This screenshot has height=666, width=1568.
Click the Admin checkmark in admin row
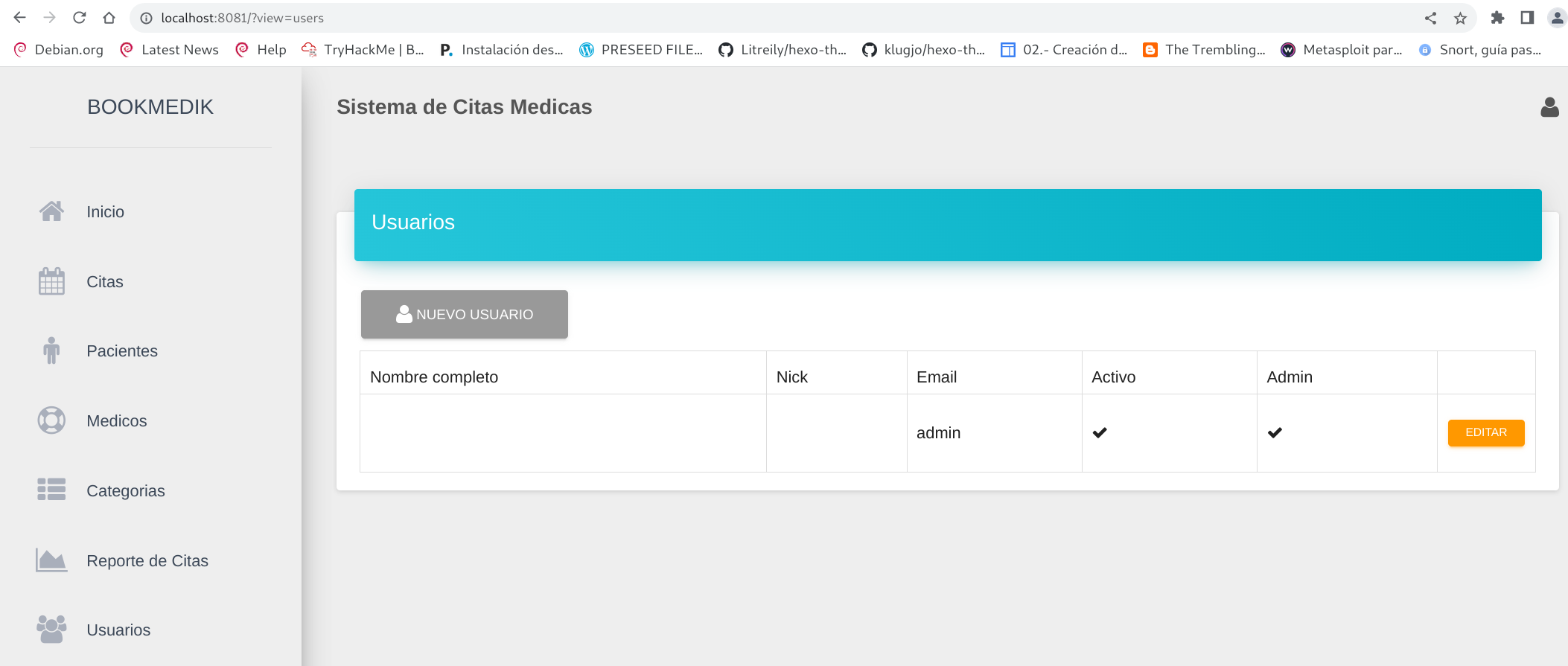1275,433
